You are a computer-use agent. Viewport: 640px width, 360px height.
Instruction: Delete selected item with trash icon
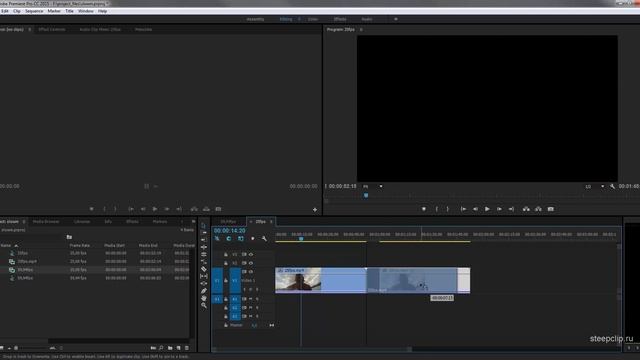point(187,348)
